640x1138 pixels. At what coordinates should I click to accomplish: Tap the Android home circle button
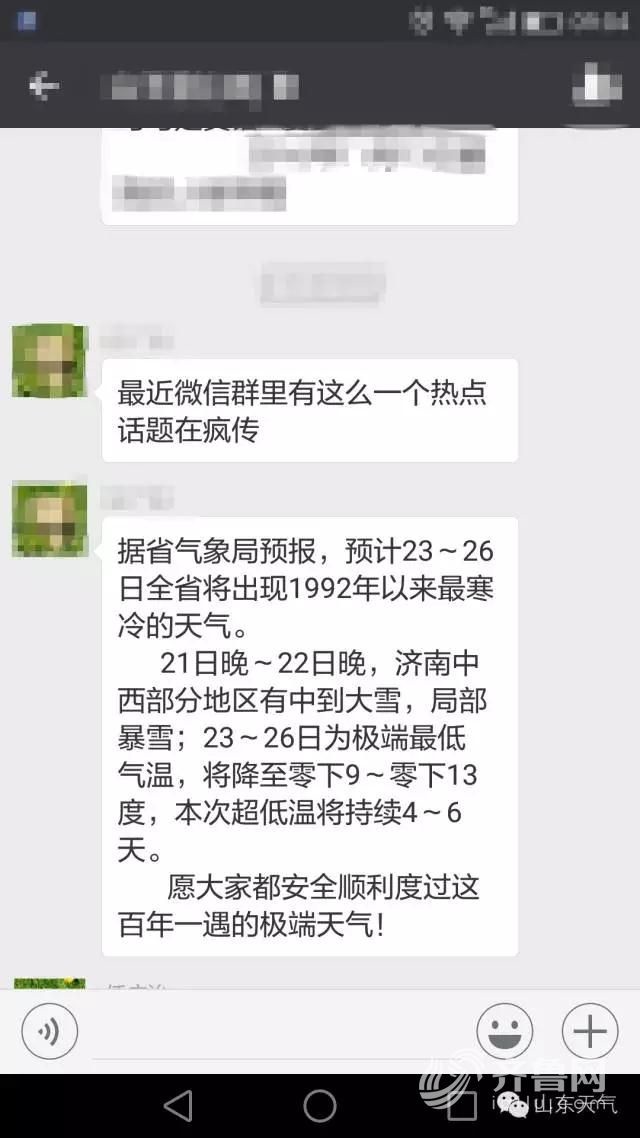[320, 1106]
